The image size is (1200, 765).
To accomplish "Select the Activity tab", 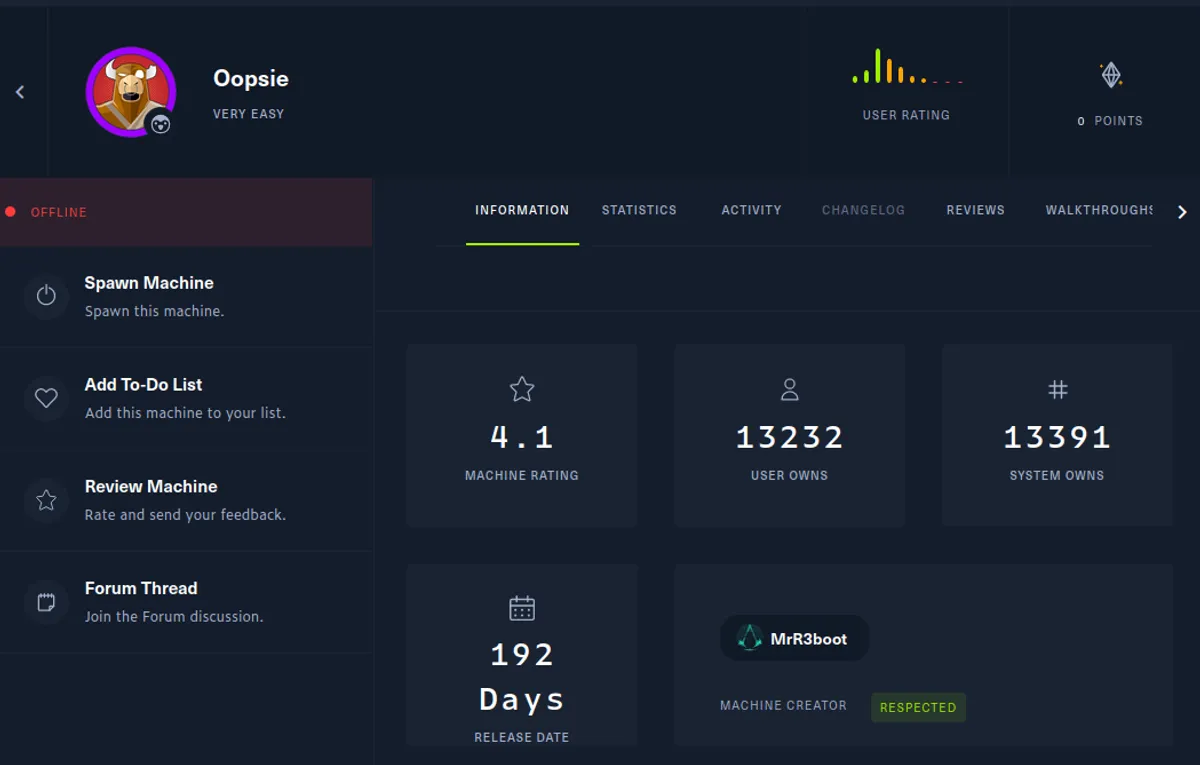I will click(751, 210).
